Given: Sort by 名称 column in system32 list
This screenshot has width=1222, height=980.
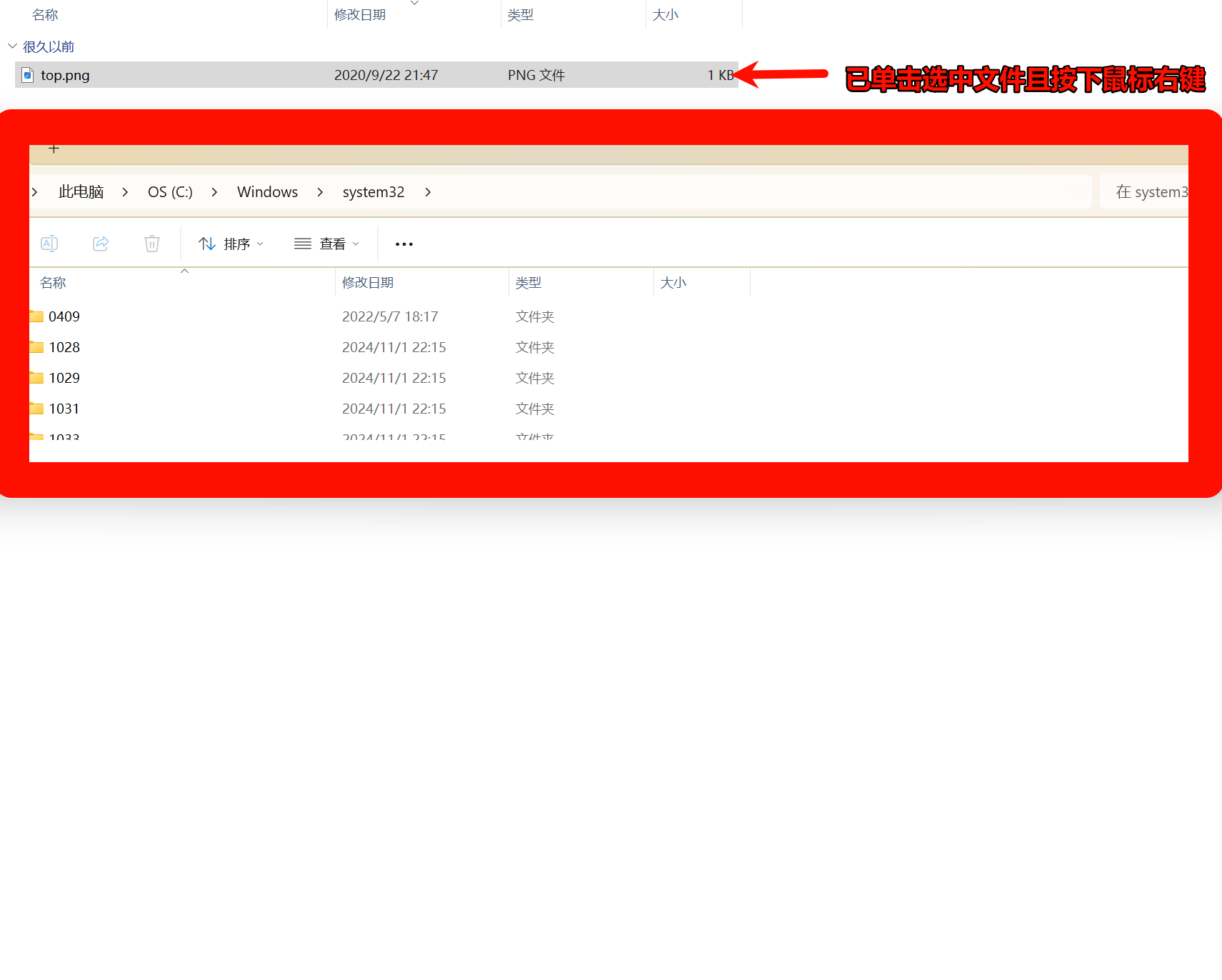Looking at the screenshot, I should (x=53, y=283).
